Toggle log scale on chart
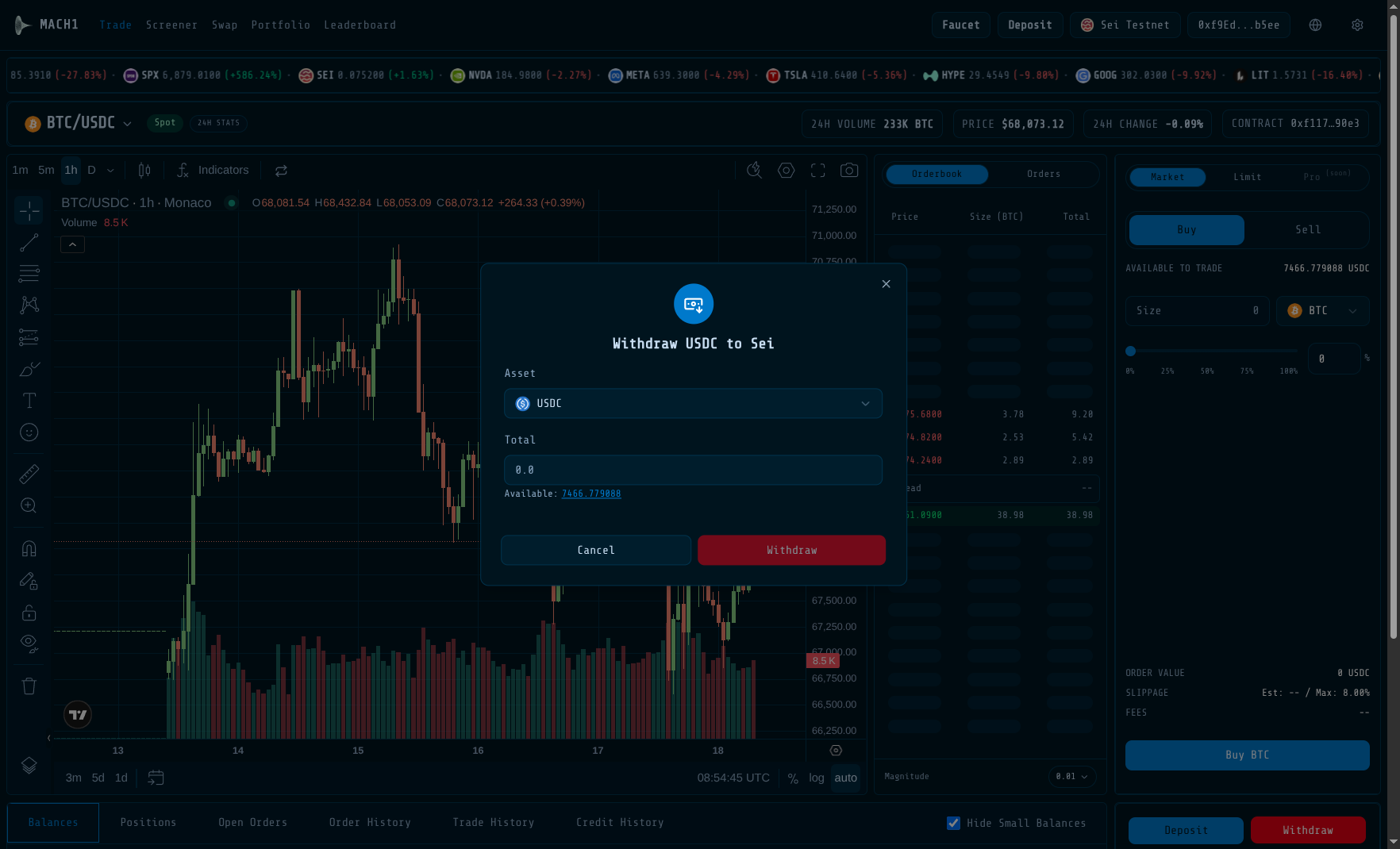 [817, 778]
